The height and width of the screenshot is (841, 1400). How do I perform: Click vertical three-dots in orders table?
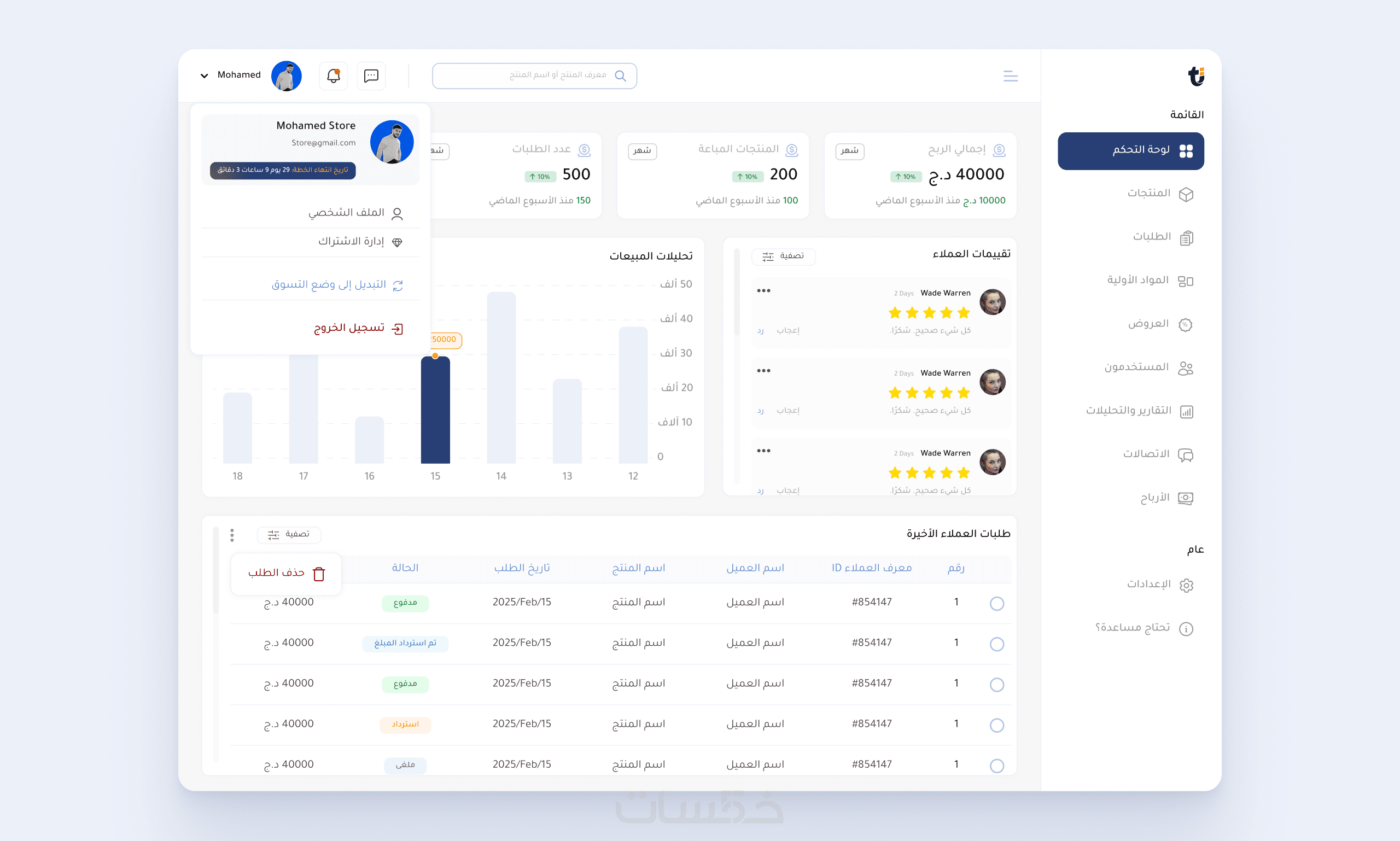[232, 534]
